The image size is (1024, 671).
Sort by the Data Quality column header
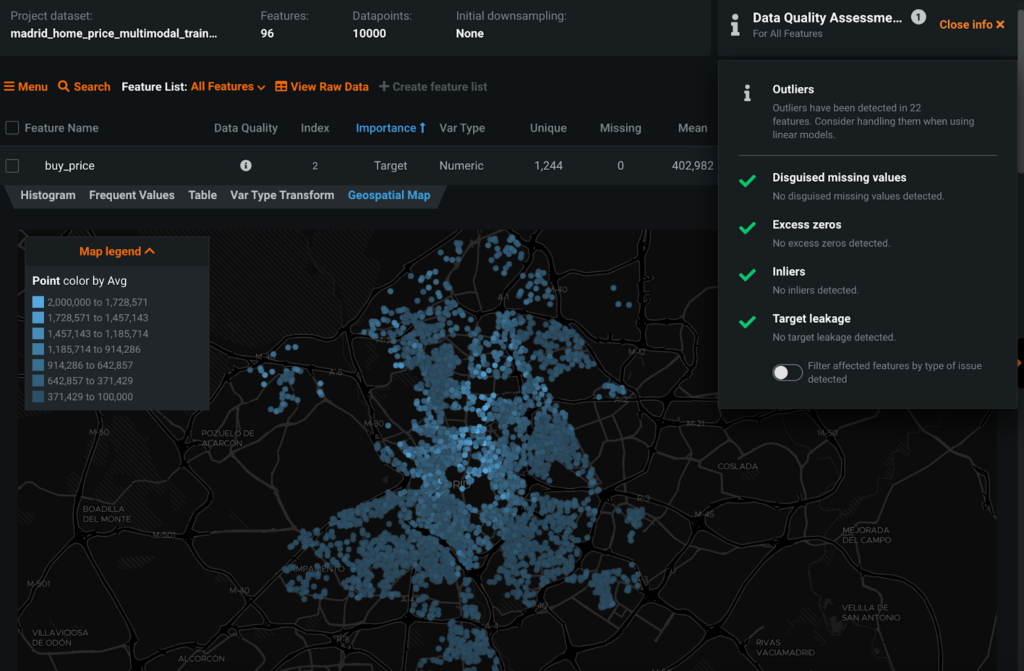tap(246, 128)
